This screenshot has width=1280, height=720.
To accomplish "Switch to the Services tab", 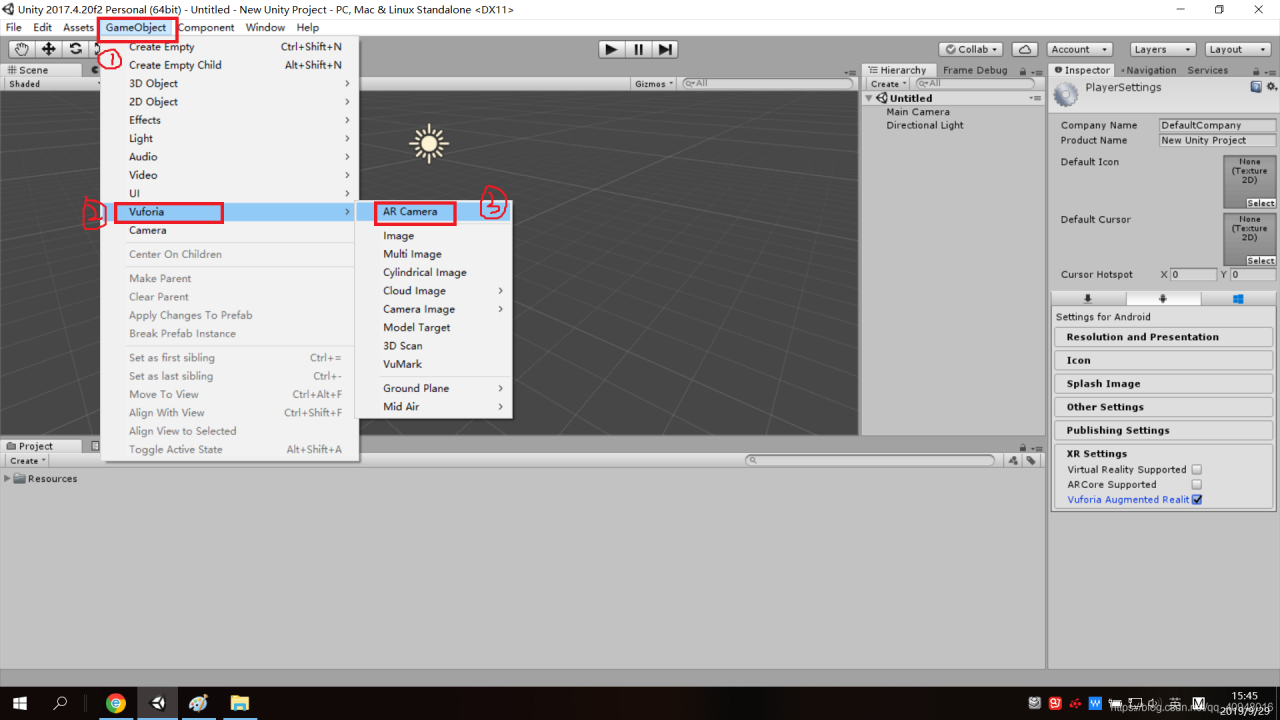I will [1207, 70].
